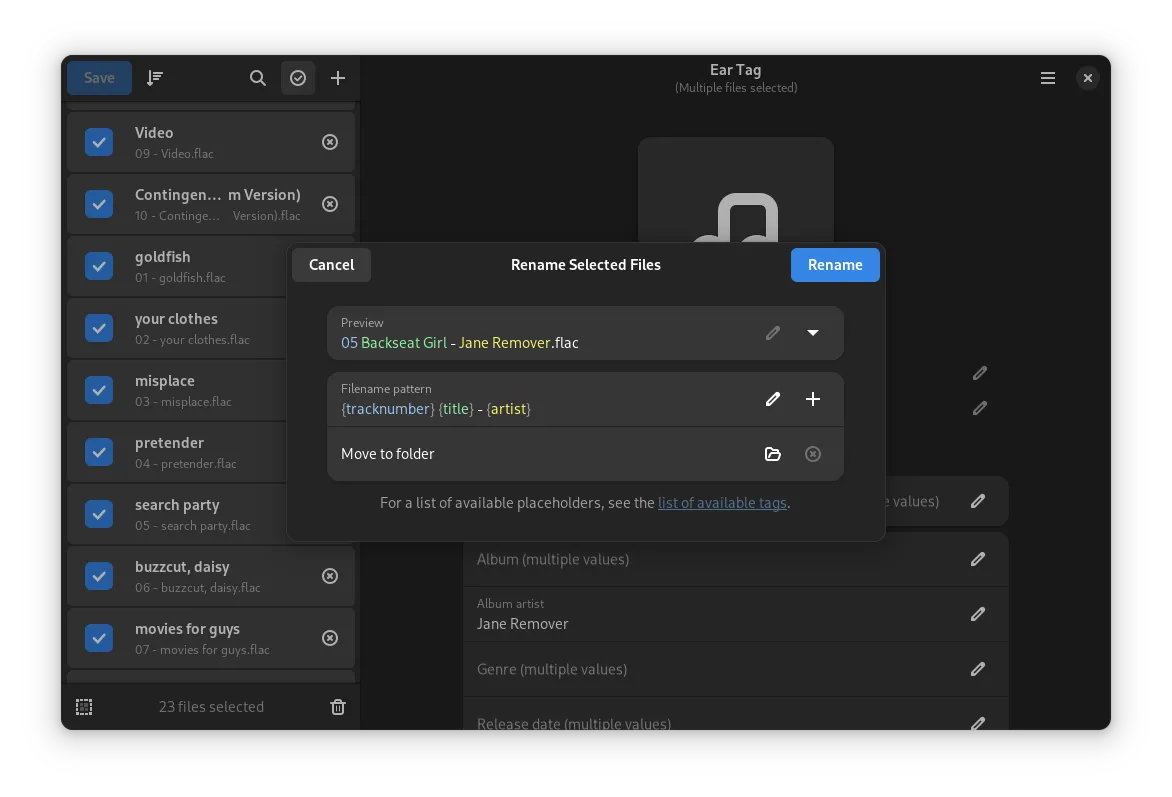Uncheck the goldfish file checkbox
Image resolution: width=1172 pixels, height=797 pixels.
click(99, 266)
